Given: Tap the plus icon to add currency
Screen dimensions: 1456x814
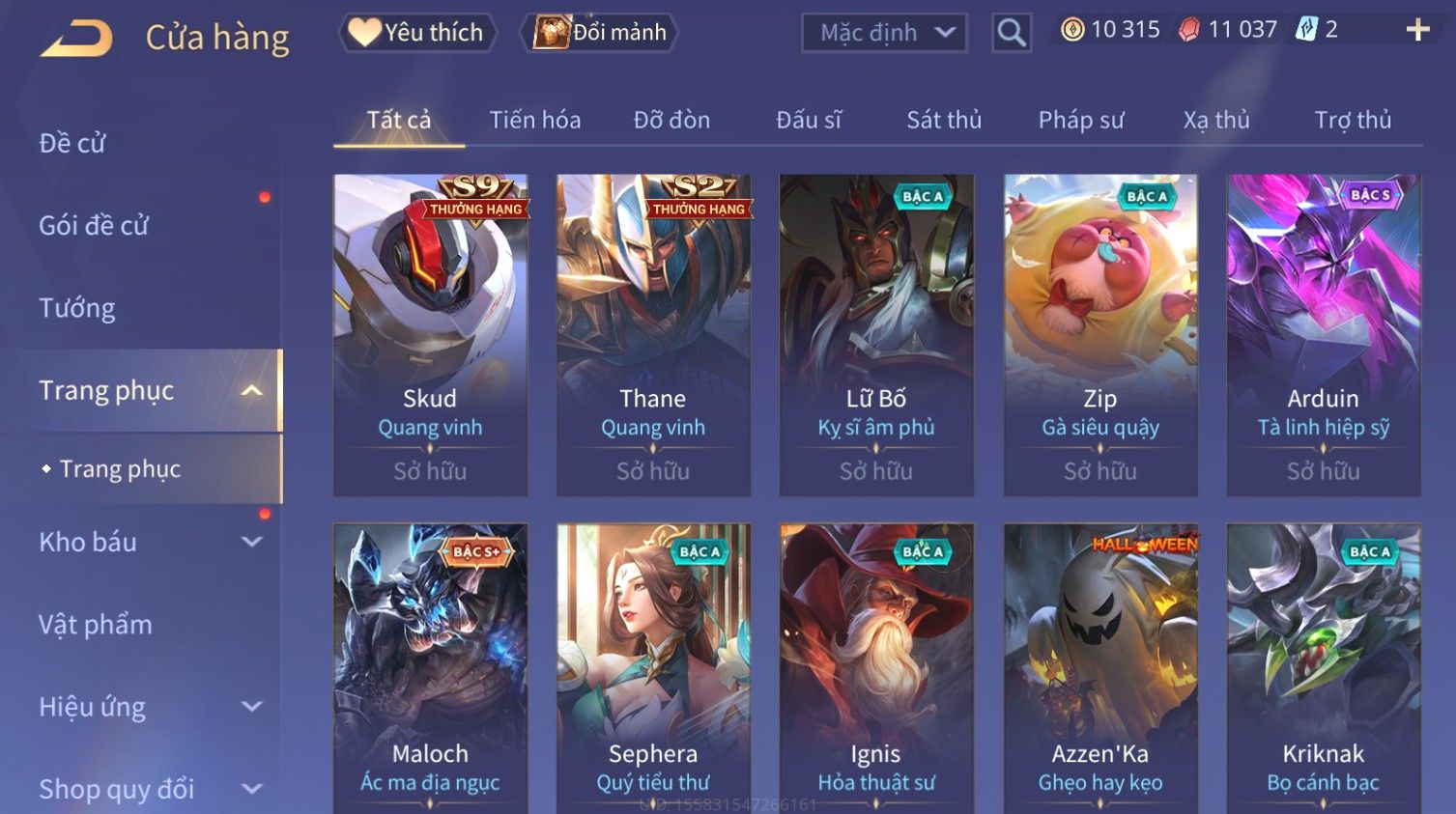Looking at the screenshot, I should (x=1417, y=31).
